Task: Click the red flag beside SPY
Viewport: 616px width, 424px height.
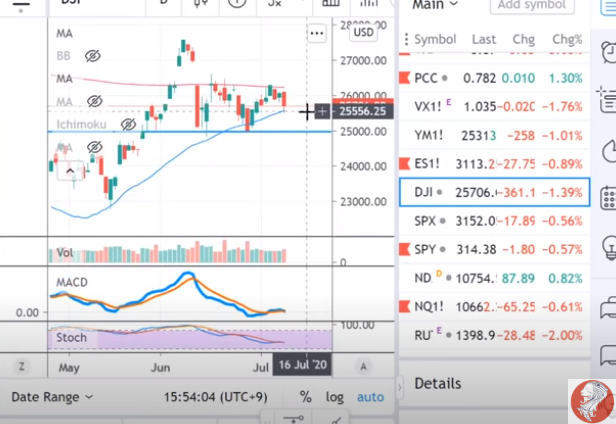Action: click(x=405, y=249)
